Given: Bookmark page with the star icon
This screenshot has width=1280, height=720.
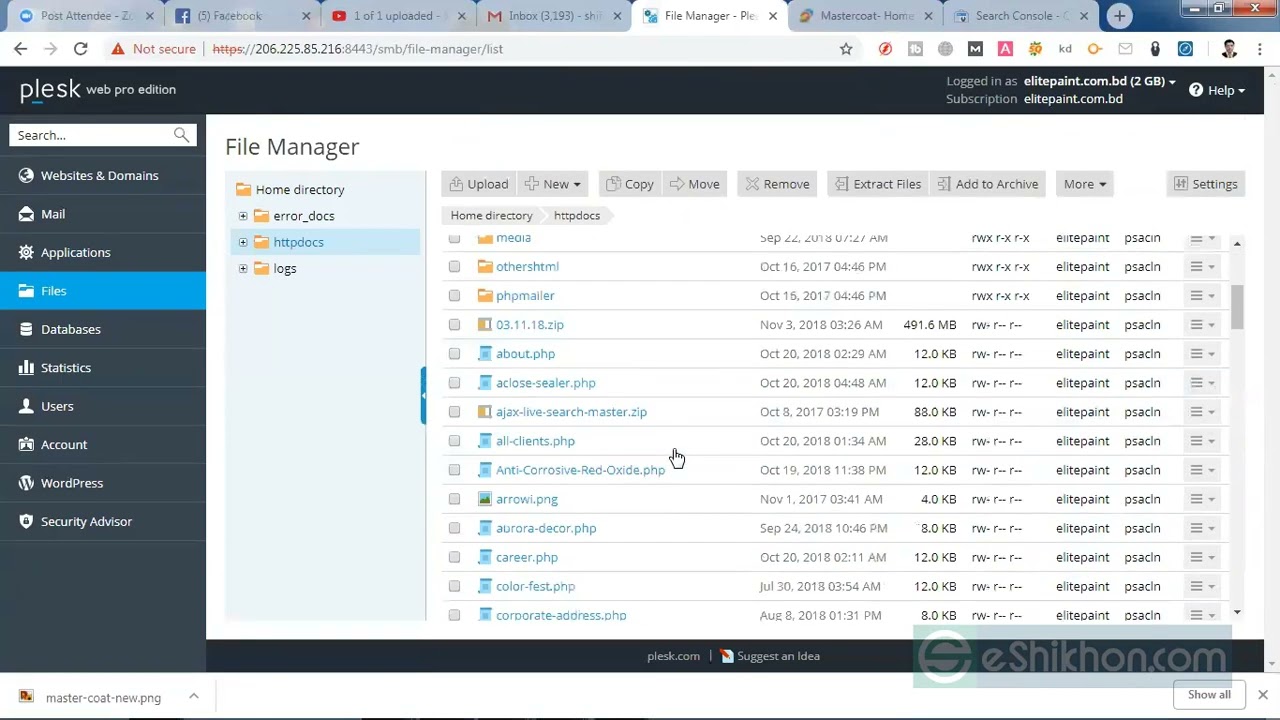Looking at the screenshot, I should click(846, 49).
